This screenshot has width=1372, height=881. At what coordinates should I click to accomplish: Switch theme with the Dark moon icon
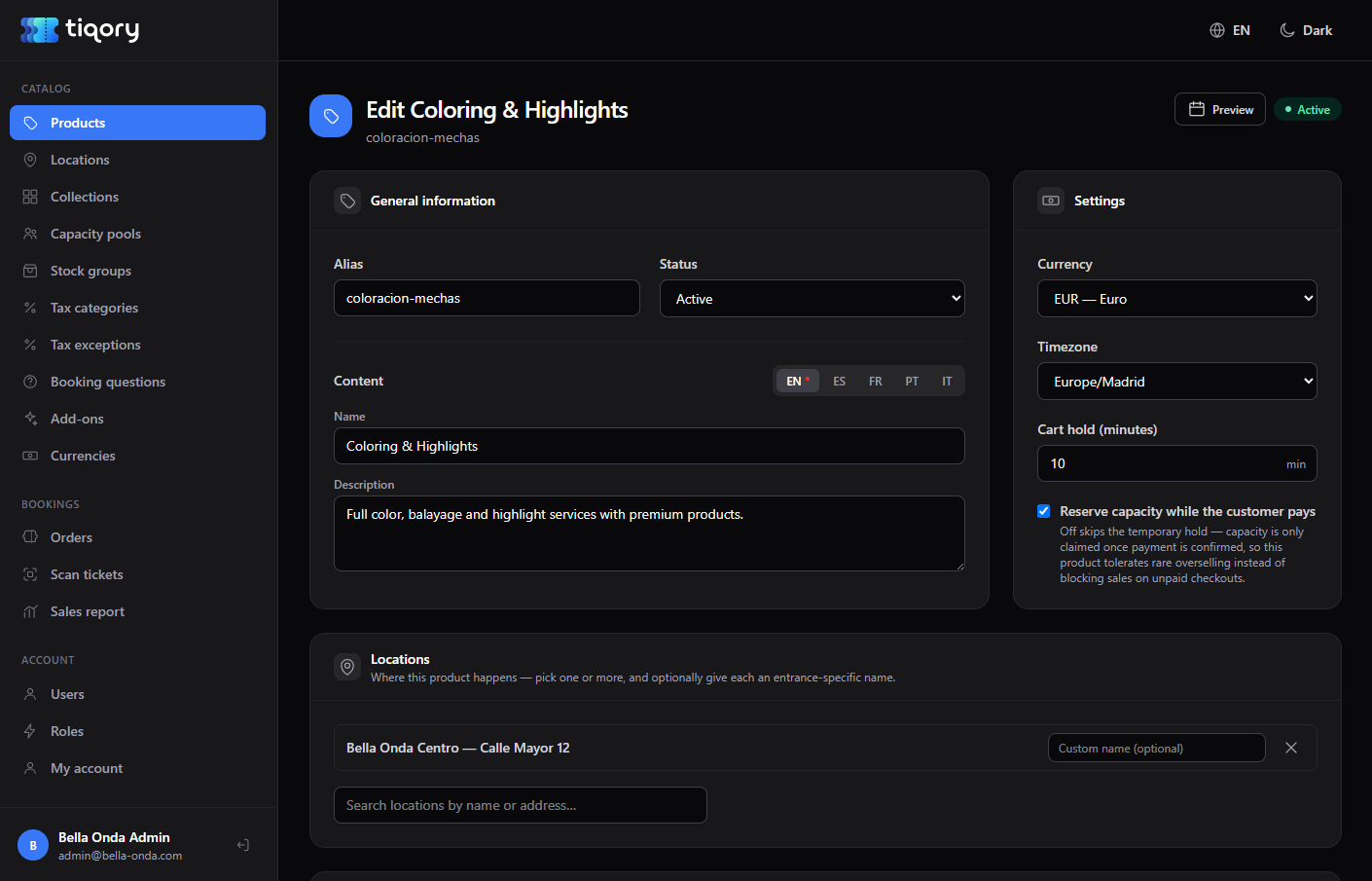(1287, 30)
